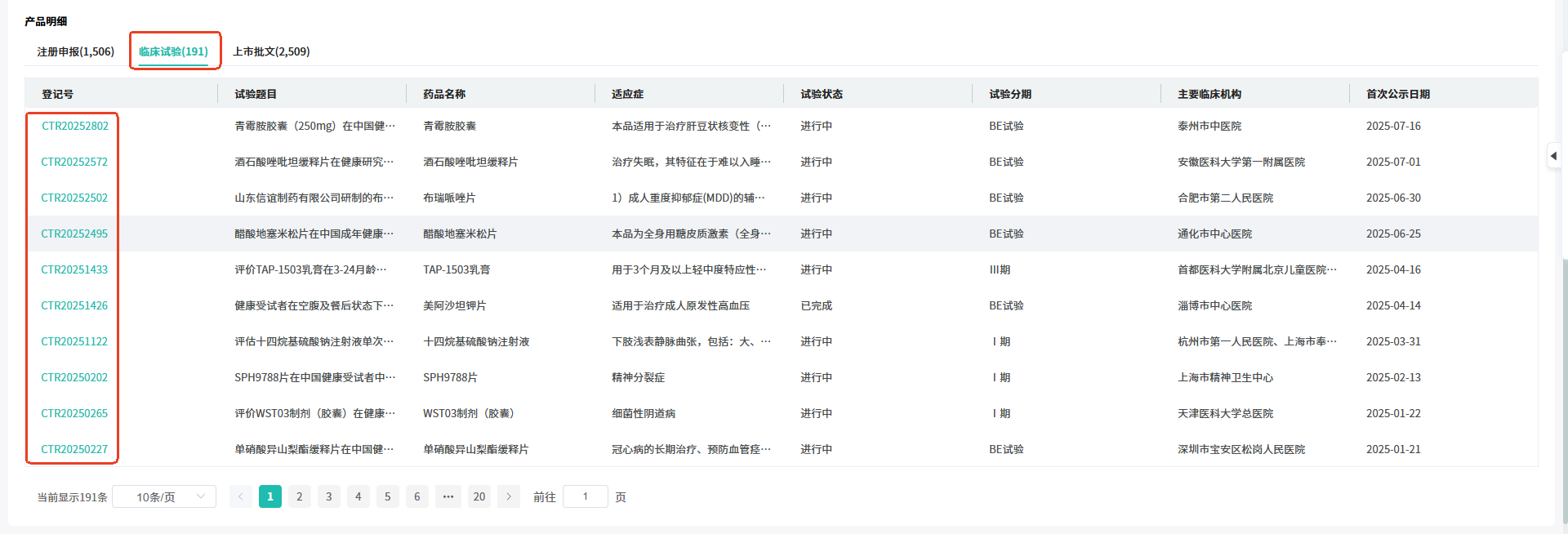The image size is (1568, 534).
Task: Open trial record CTR20252802
Action: coord(74,126)
